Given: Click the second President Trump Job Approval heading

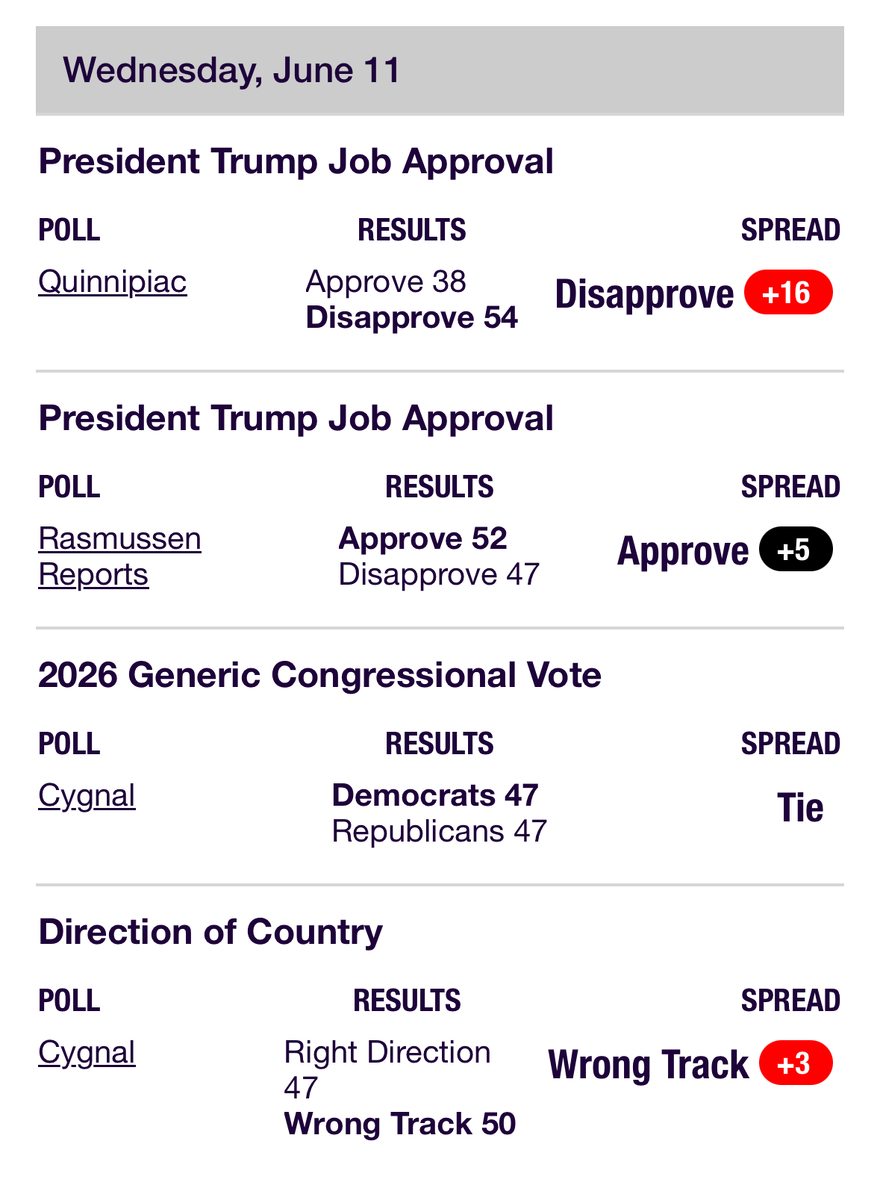Looking at the screenshot, I should pyautogui.click(x=296, y=418).
